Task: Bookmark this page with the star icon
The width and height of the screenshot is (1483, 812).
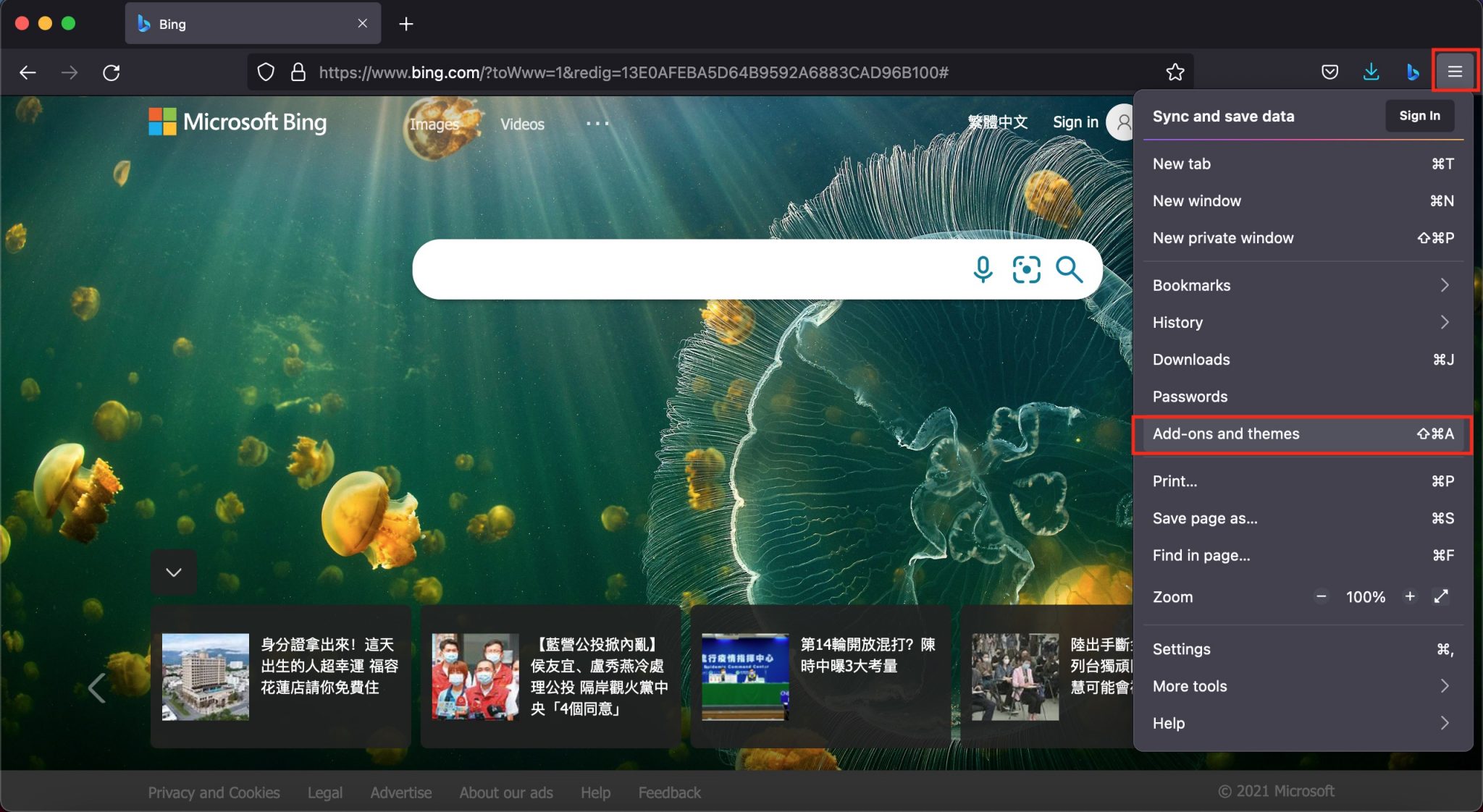Action: point(1175,72)
